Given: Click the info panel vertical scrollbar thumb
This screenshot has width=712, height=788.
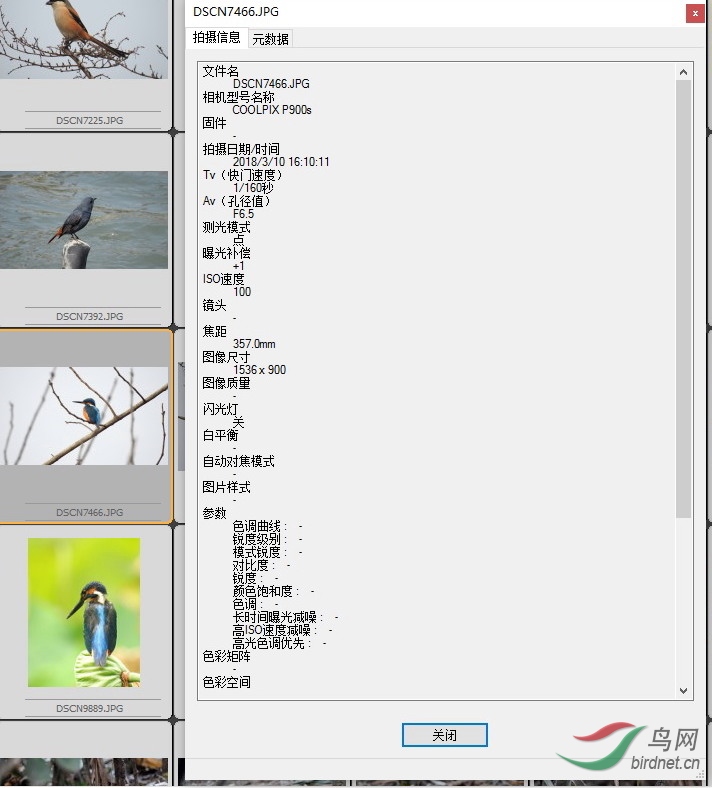Looking at the screenshot, I should tap(684, 300).
